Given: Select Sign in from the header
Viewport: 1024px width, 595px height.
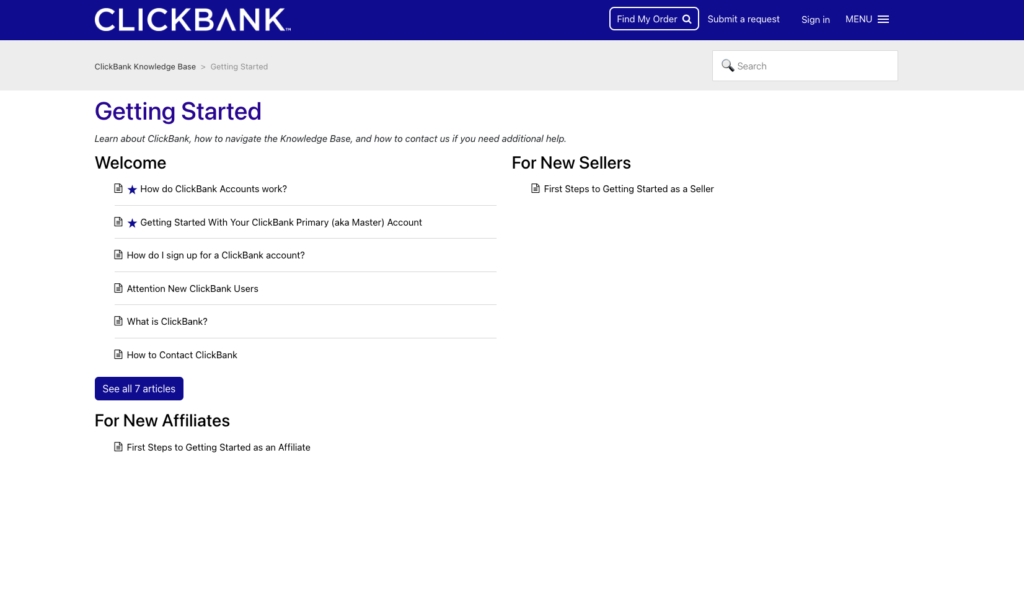Looking at the screenshot, I should click(816, 20).
